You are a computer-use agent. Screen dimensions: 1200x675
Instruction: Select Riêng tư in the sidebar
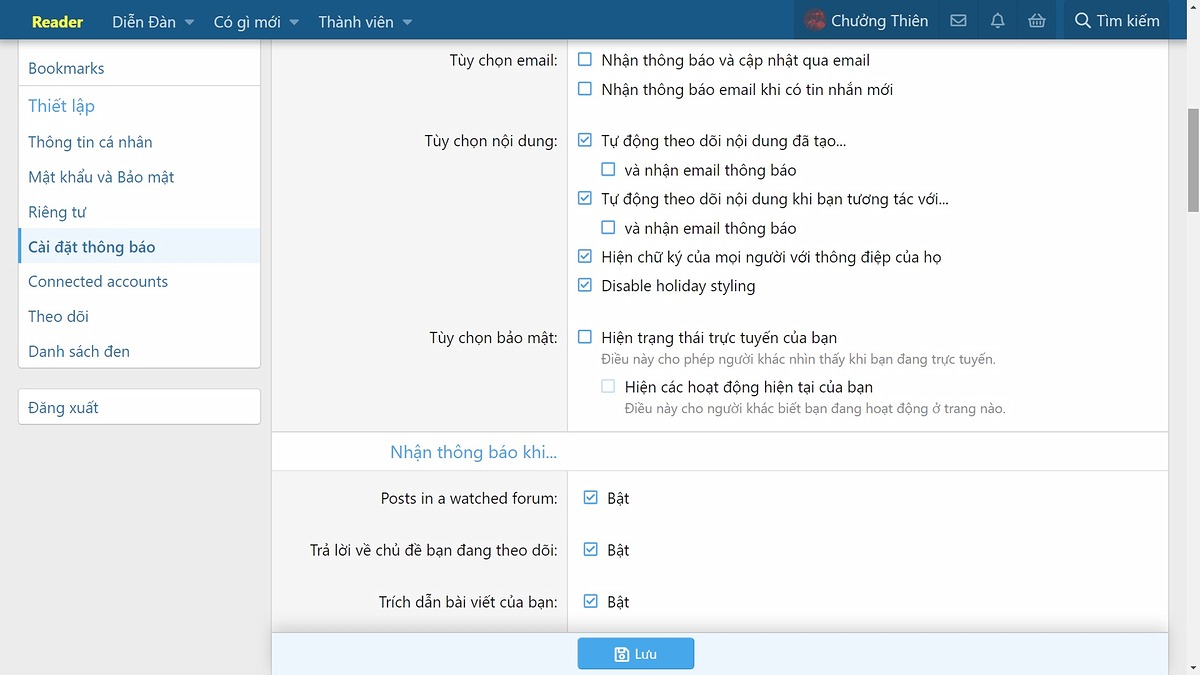(57, 212)
